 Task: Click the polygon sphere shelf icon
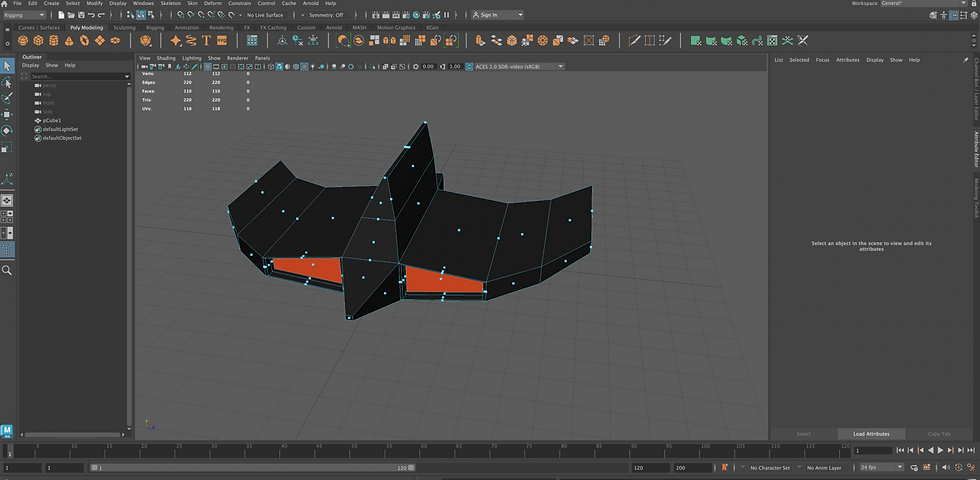coord(23,41)
